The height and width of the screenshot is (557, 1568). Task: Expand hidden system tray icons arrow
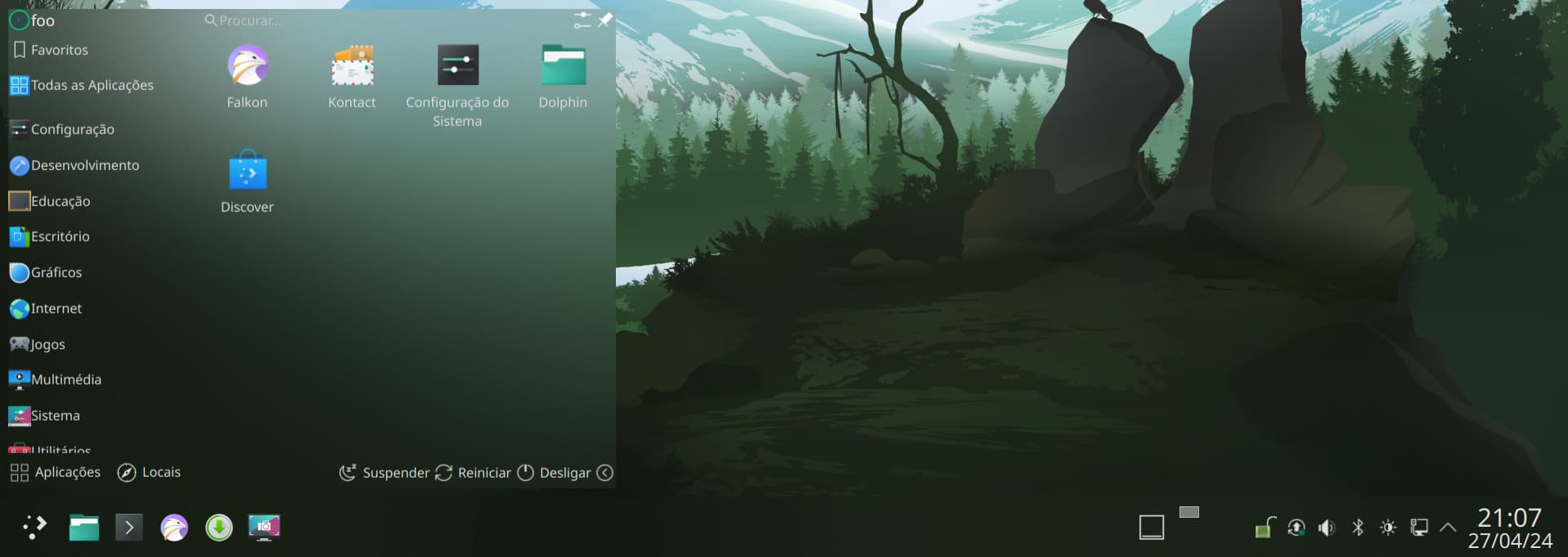click(x=1448, y=528)
